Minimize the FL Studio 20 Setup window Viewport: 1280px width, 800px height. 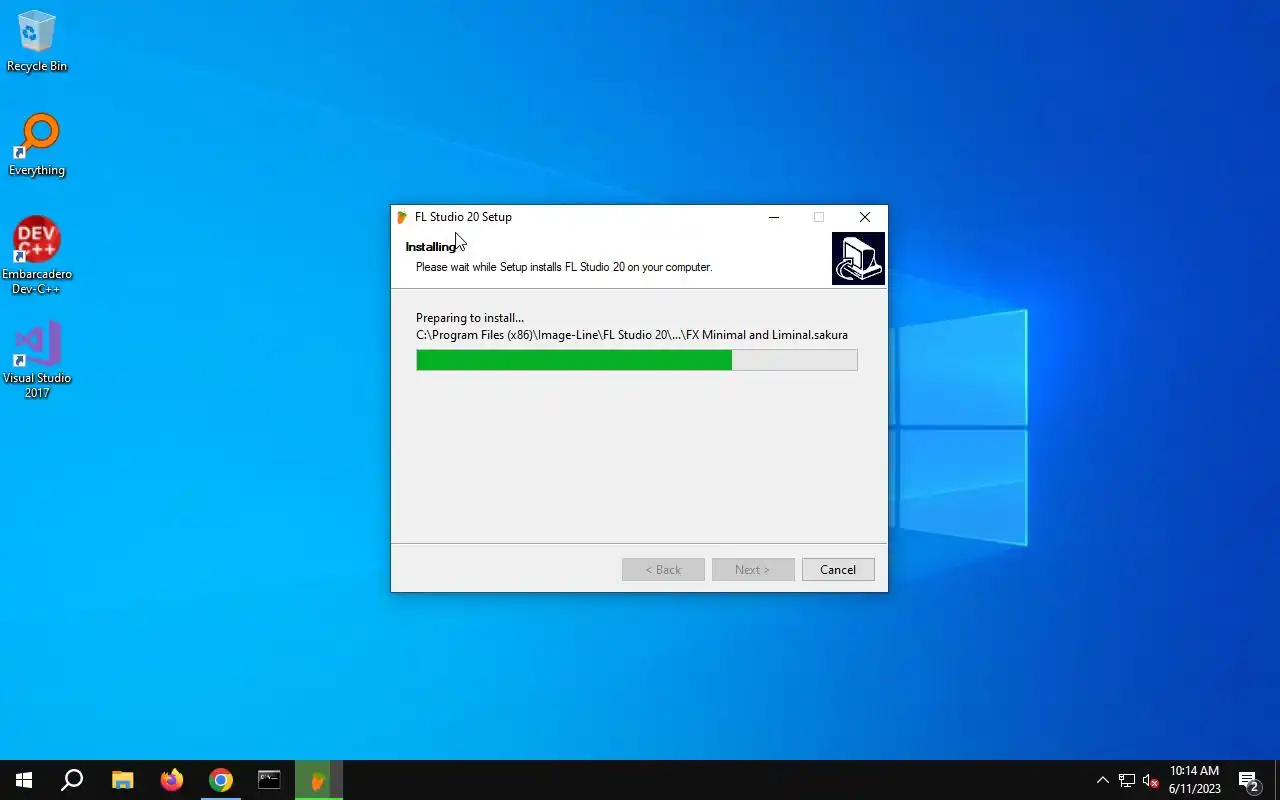tap(774, 217)
